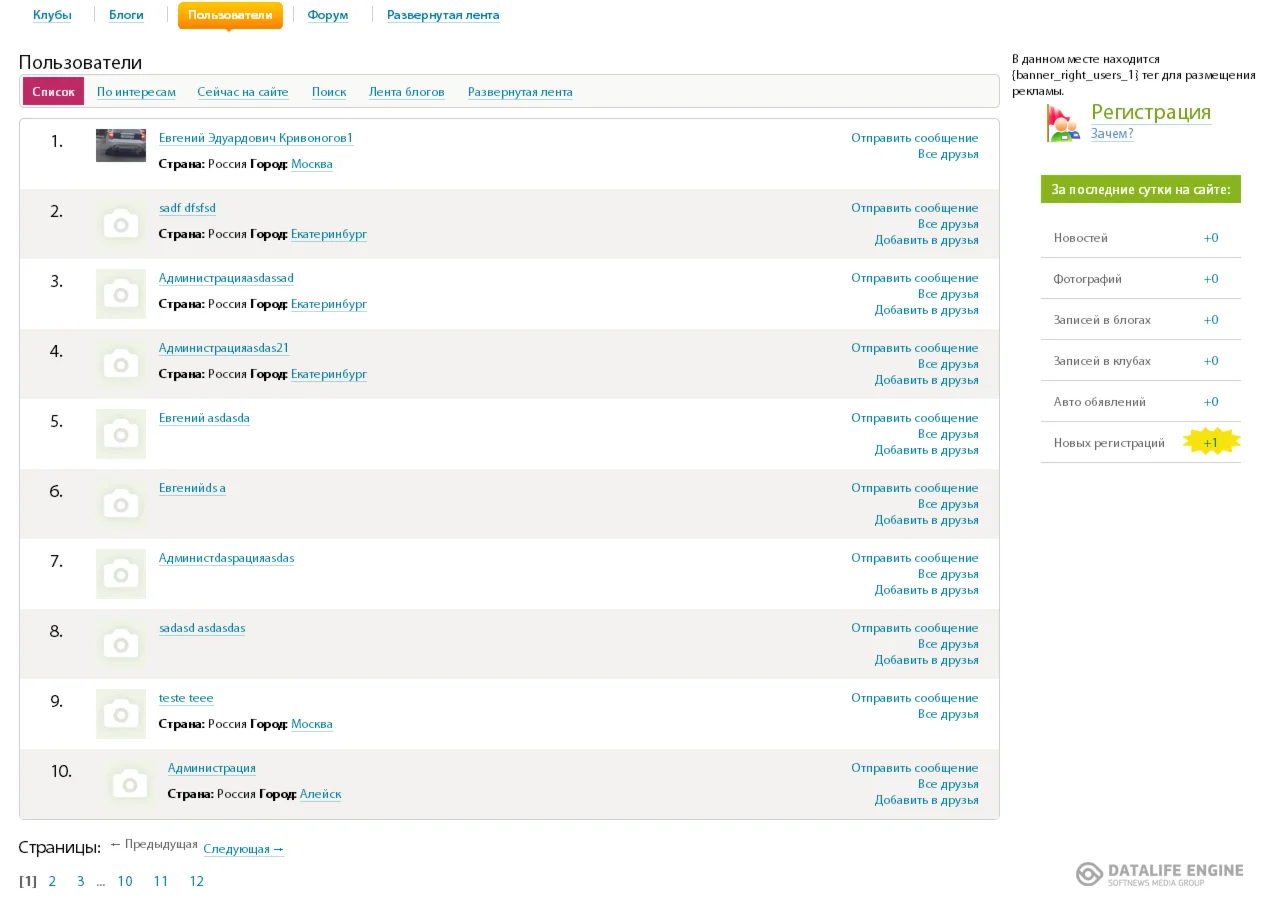Click the placeholder avatar of Администрацияasdassad
Viewport: 1268px width, 905px height.
tap(121, 294)
